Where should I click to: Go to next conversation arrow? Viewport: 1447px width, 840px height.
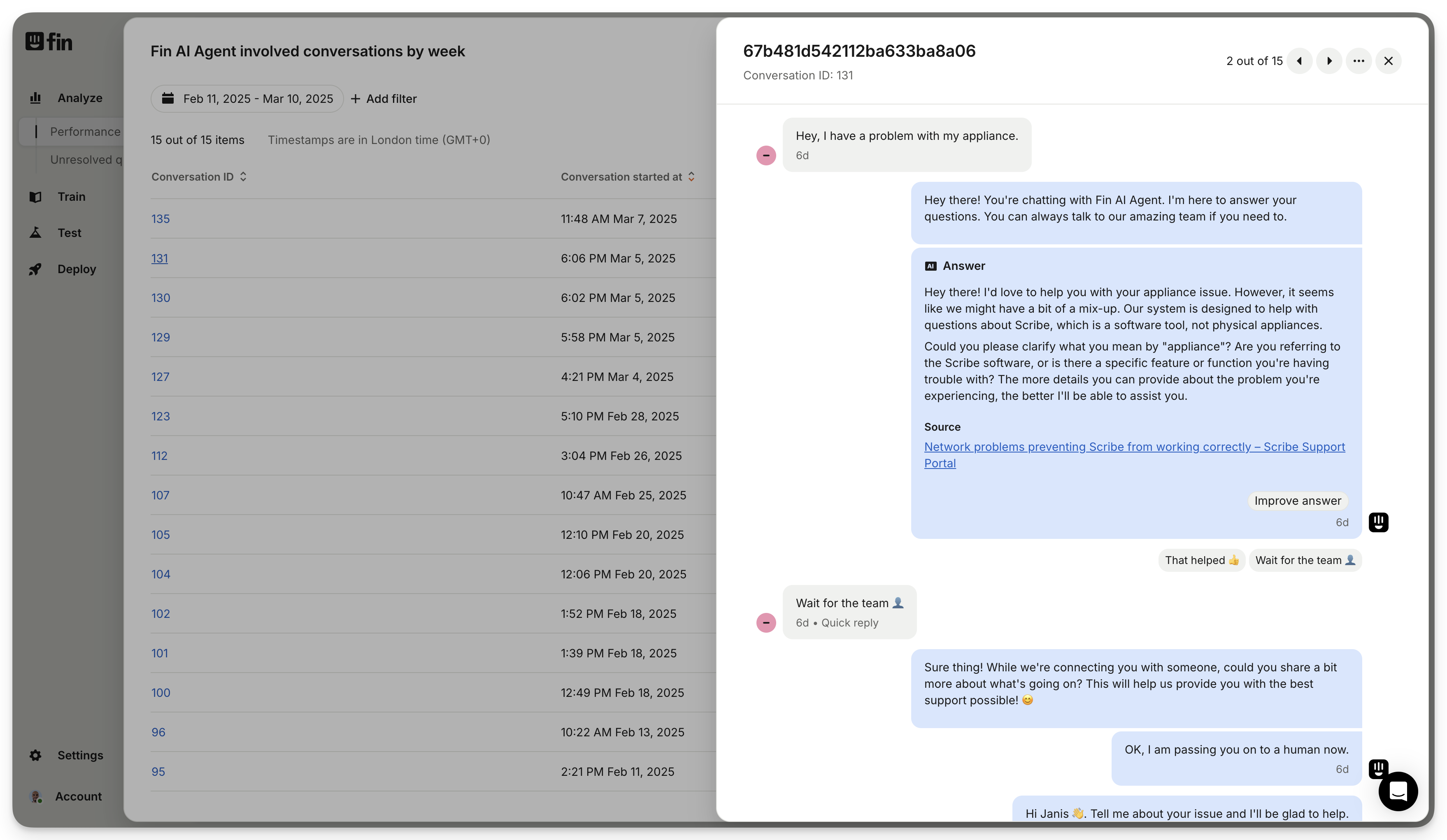pyautogui.click(x=1329, y=61)
